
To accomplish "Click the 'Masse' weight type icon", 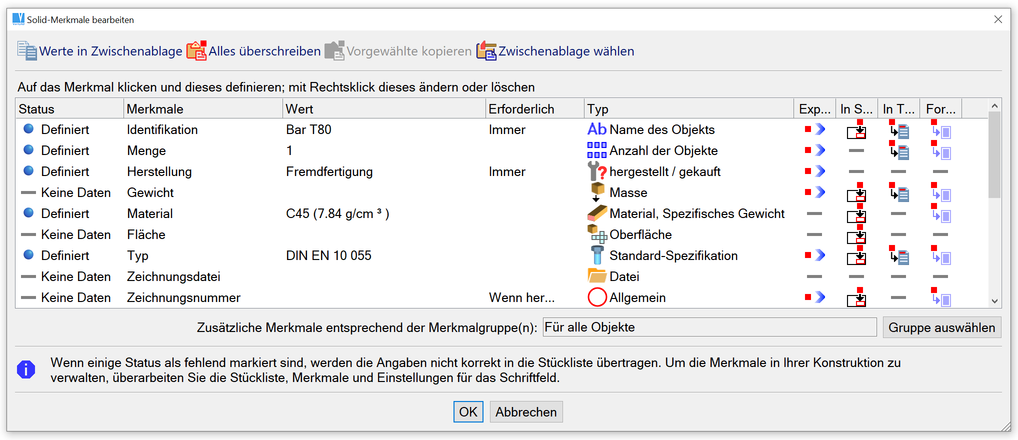I will coord(597,193).
